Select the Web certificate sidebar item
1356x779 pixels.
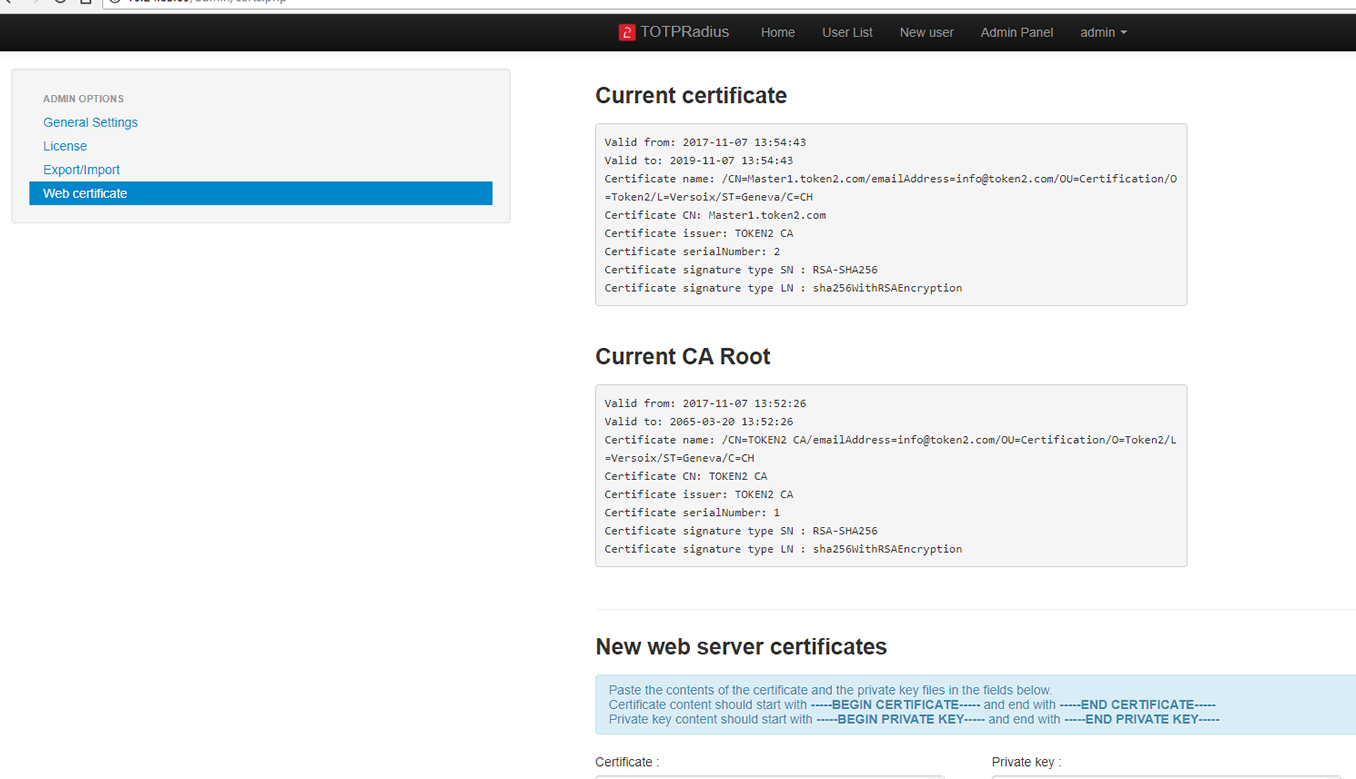coord(261,193)
